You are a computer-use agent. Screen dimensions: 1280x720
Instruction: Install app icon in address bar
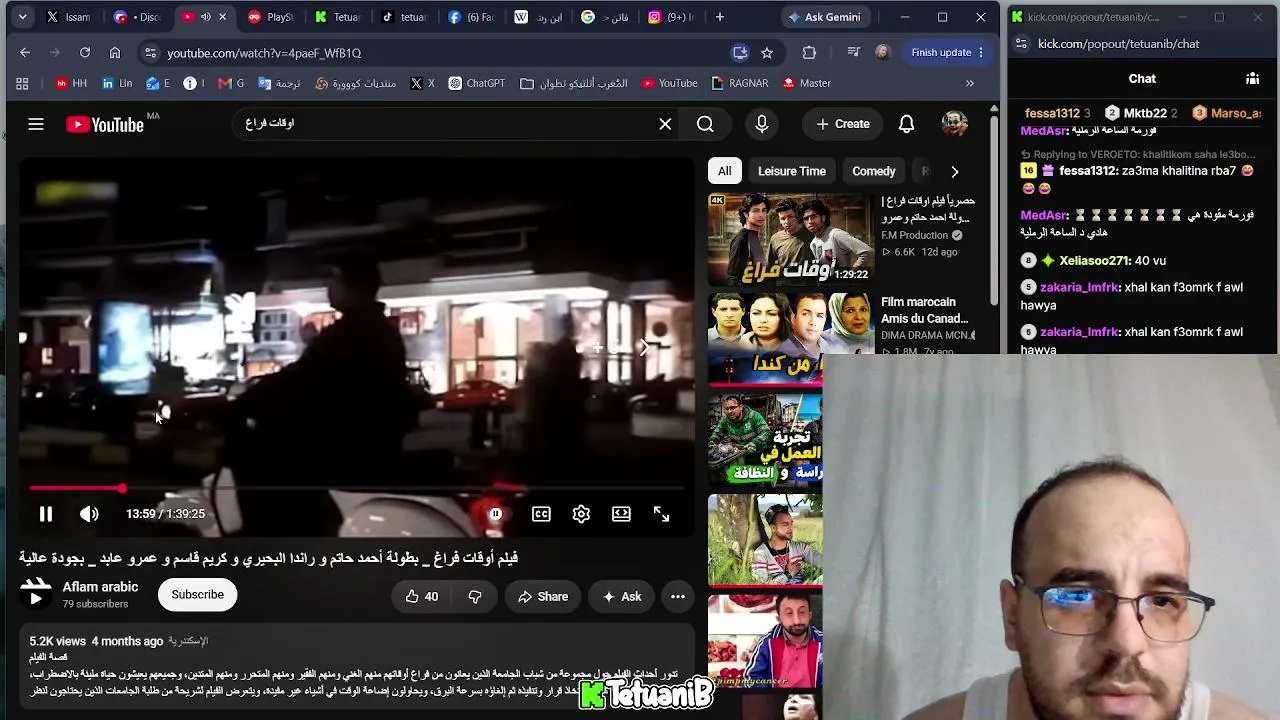pyautogui.click(x=740, y=53)
